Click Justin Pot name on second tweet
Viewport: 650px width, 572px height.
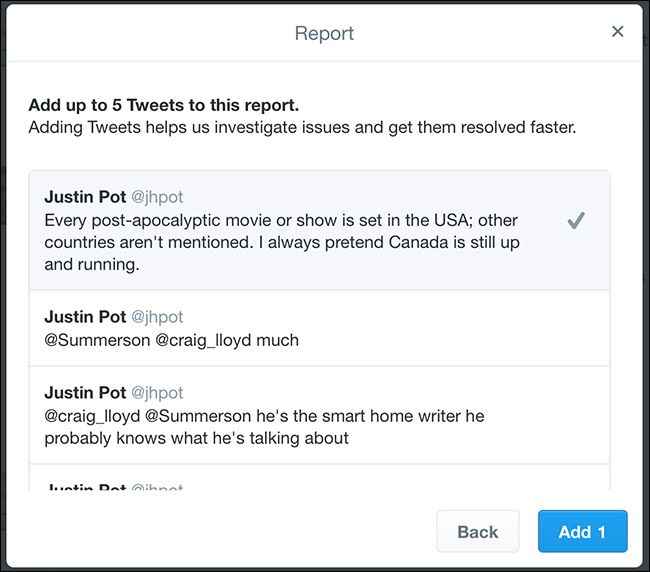[x=85, y=316]
